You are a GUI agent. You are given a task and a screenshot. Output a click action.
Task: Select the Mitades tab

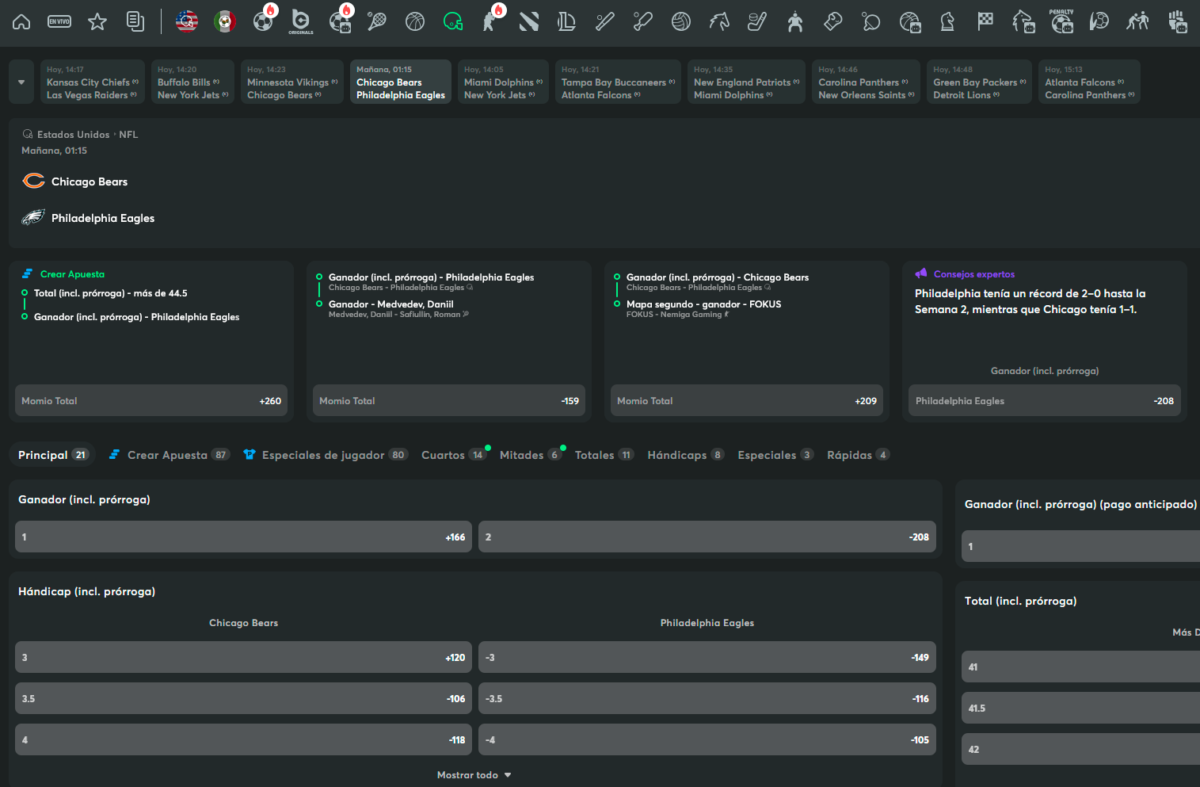coord(531,455)
